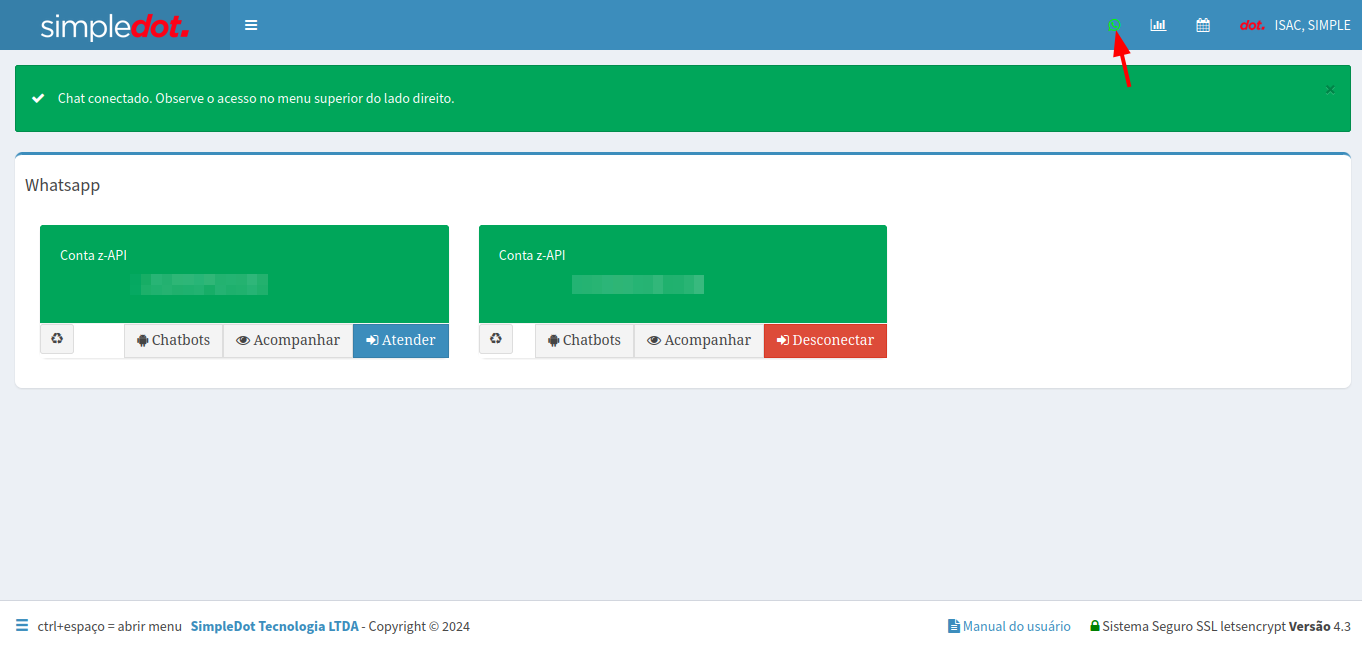
Task: Open Chatbots for the account with Desconectar
Action: pyautogui.click(x=585, y=340)
